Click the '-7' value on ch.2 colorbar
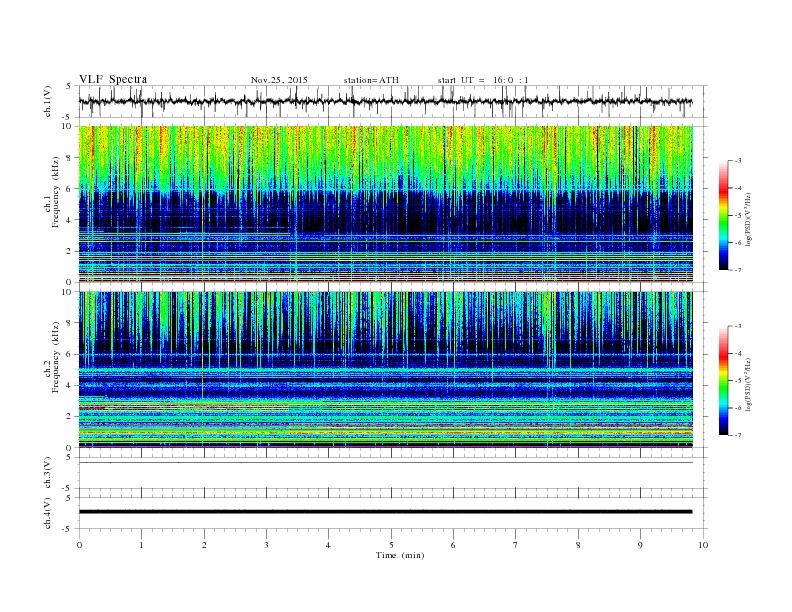The height and width of the screenshot is (612, 792). point(737,435)
